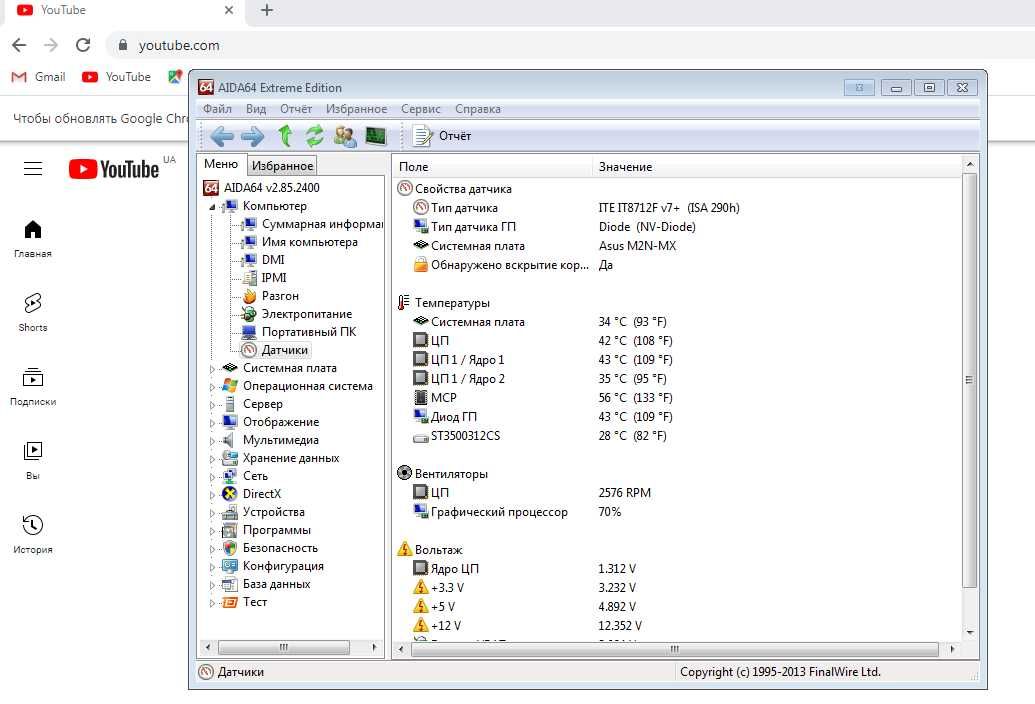Click the База данных icon in the tree
This screenshot has height=704, width=1035.
(230, 584)
